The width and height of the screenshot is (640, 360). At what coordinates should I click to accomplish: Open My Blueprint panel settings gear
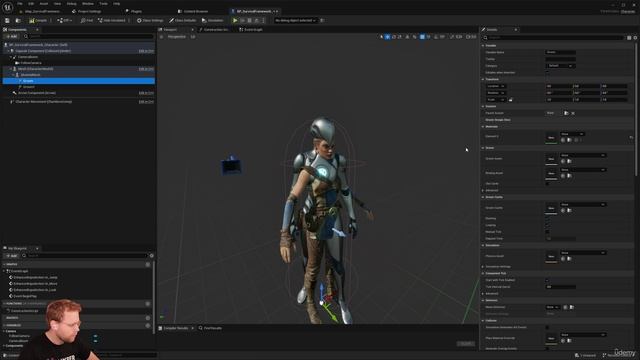(x=152, y=256)
